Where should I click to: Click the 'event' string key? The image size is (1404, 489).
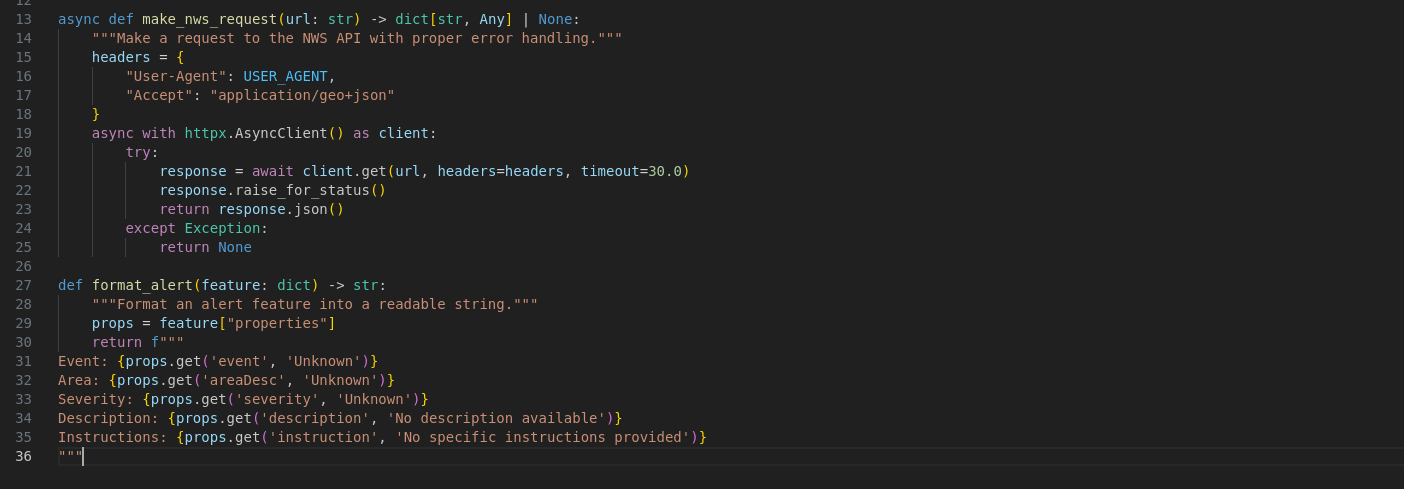(239, 361)
